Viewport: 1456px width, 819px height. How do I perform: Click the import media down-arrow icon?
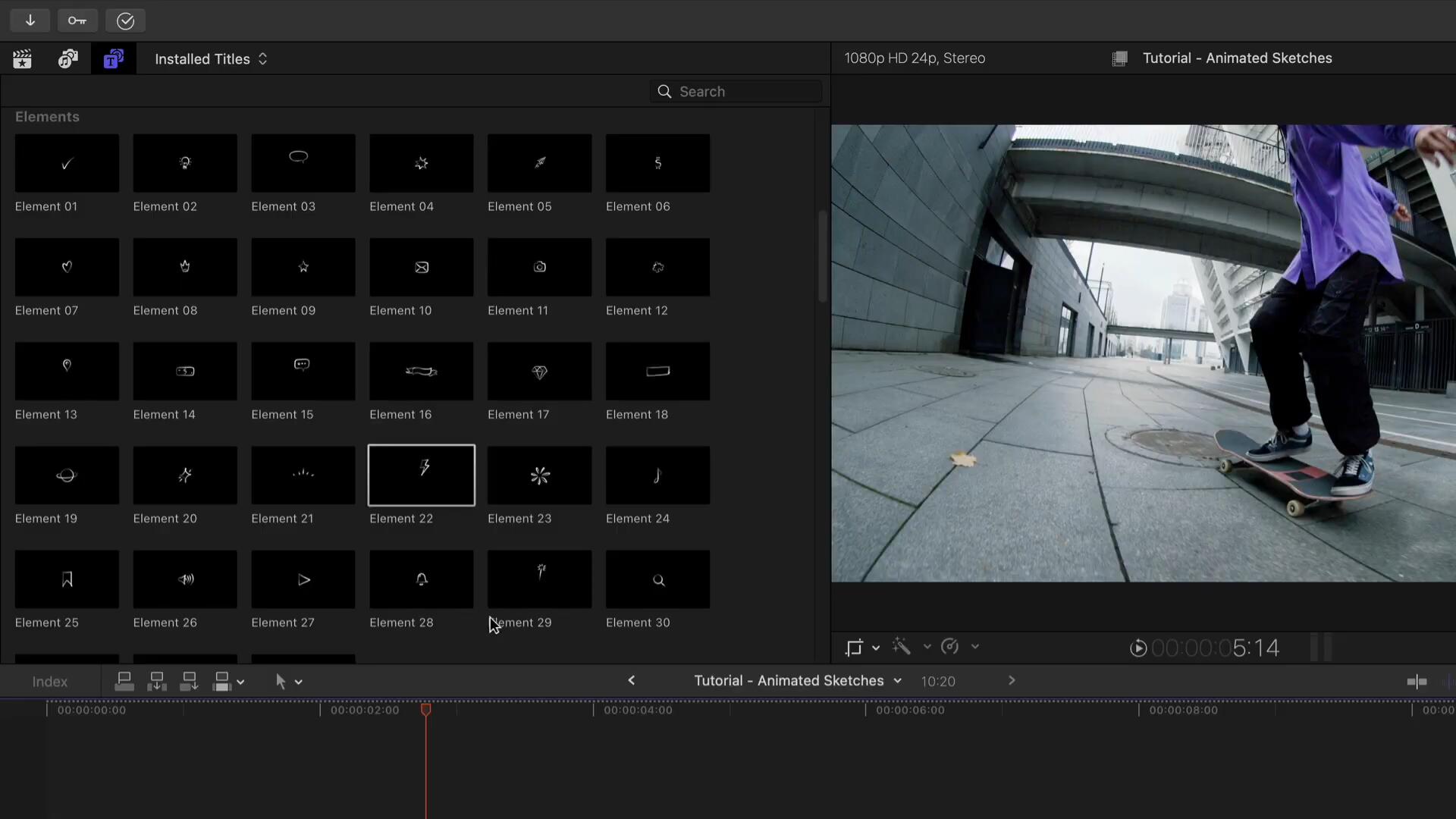point(30,20)
